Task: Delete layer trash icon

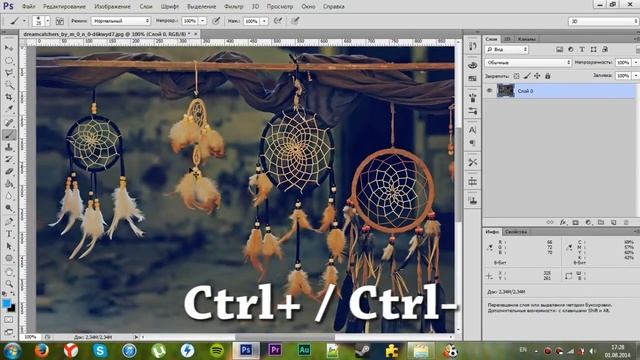Action: [x=626, y=222]
